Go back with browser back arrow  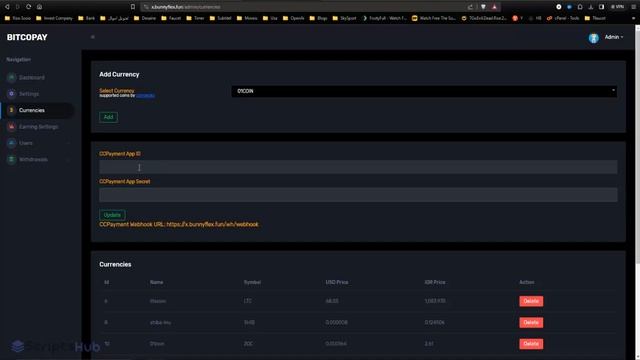coord(7,7)
